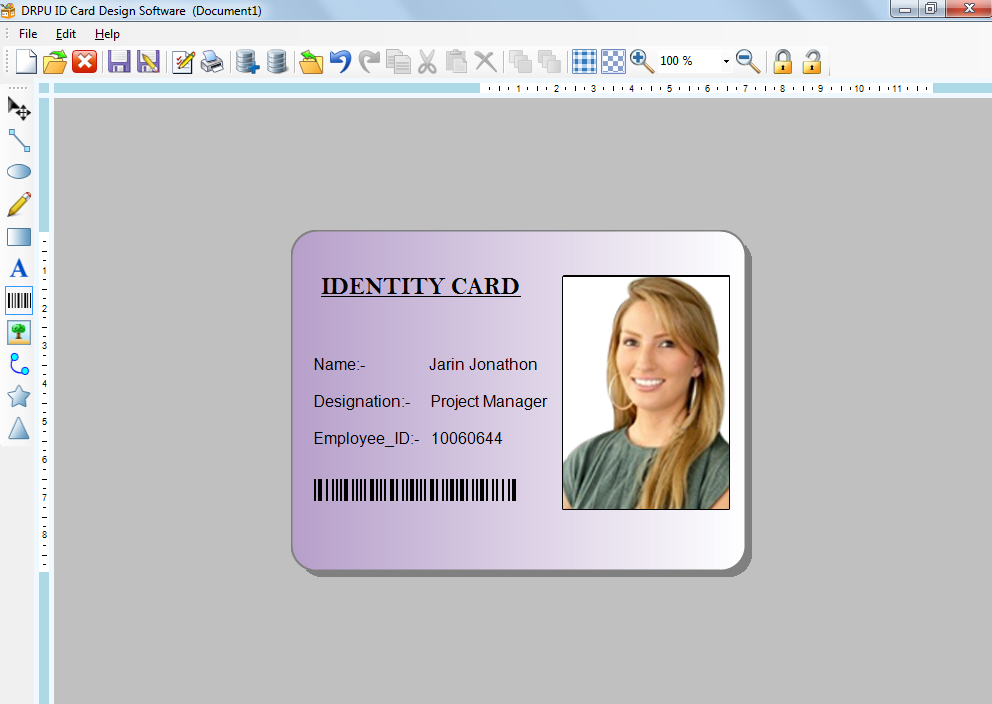
Task: Unlock objects with the open padlock icon
Action: (812, 62)
